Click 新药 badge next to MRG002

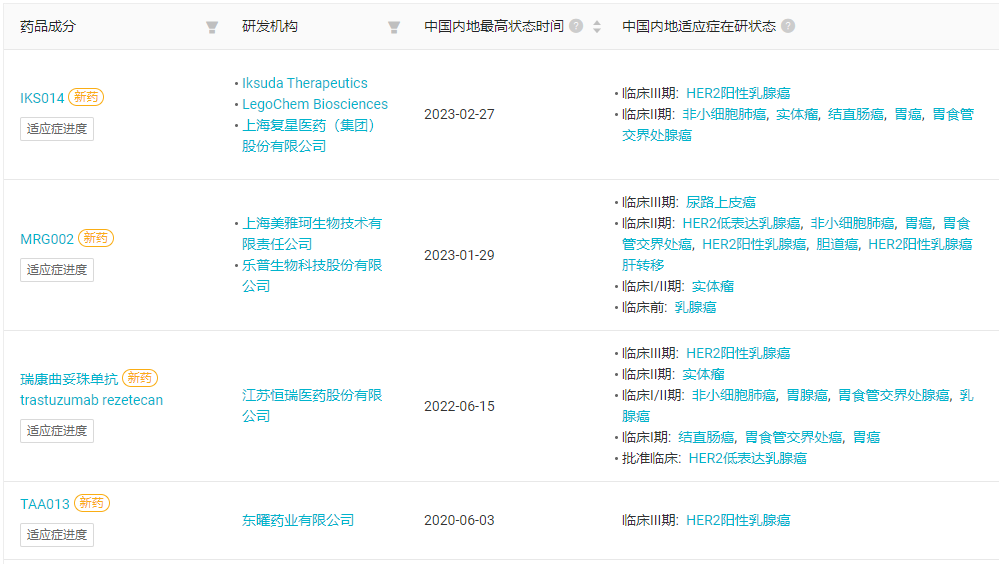pos(96,238)
